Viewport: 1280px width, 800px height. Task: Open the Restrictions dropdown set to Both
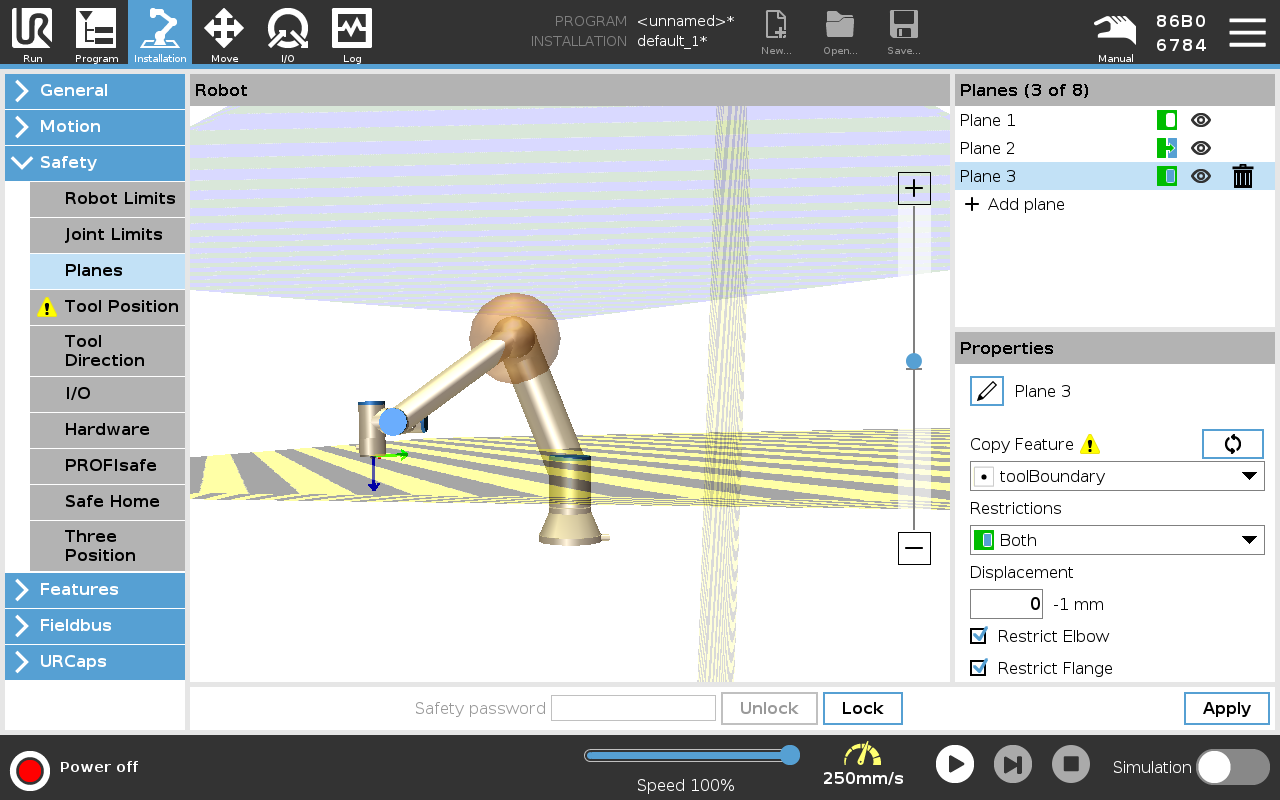tap(1116, 540)
